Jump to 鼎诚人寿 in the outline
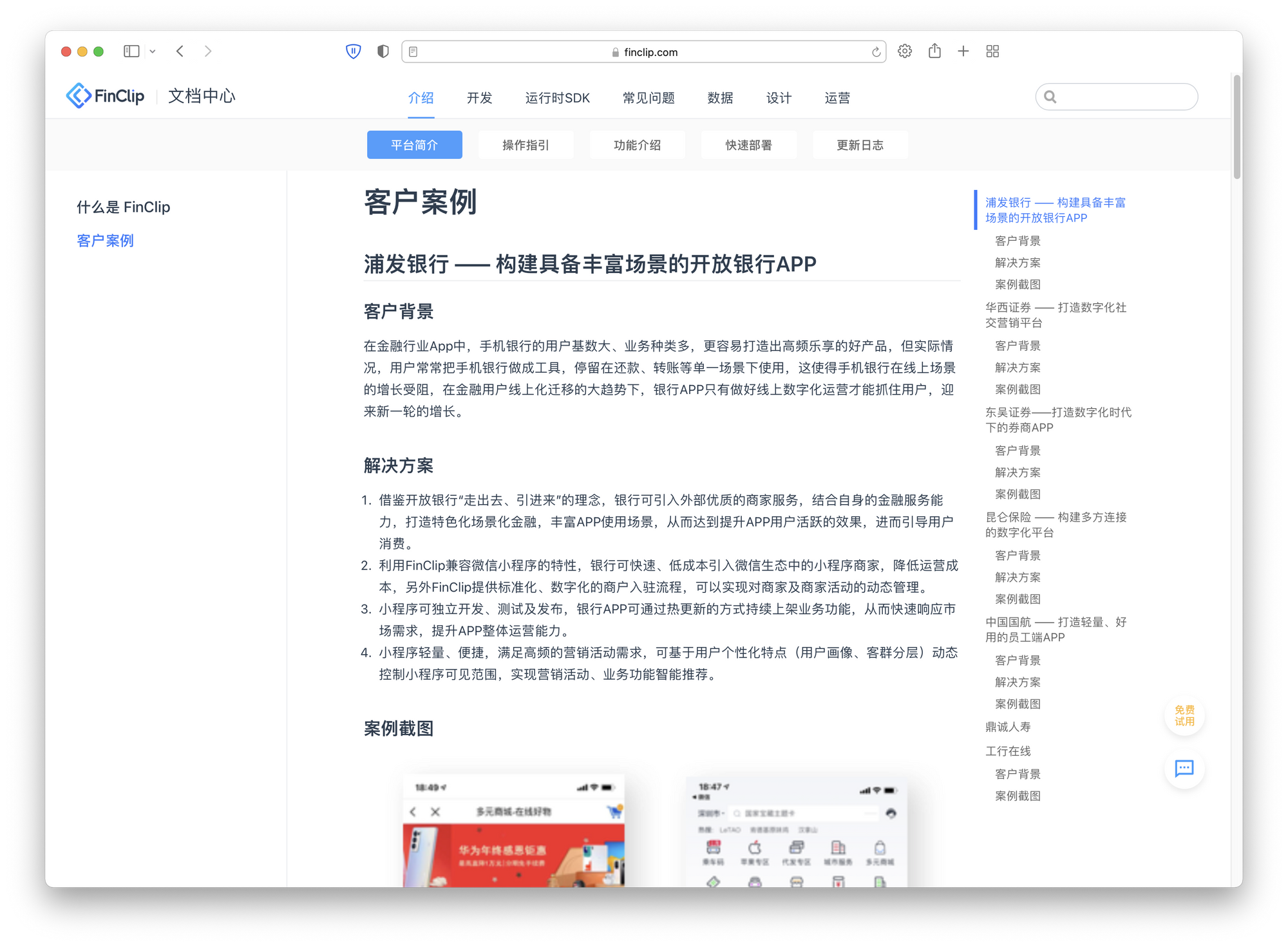Viewport: 1288px width, 947px height. (x=1009, y=727)
